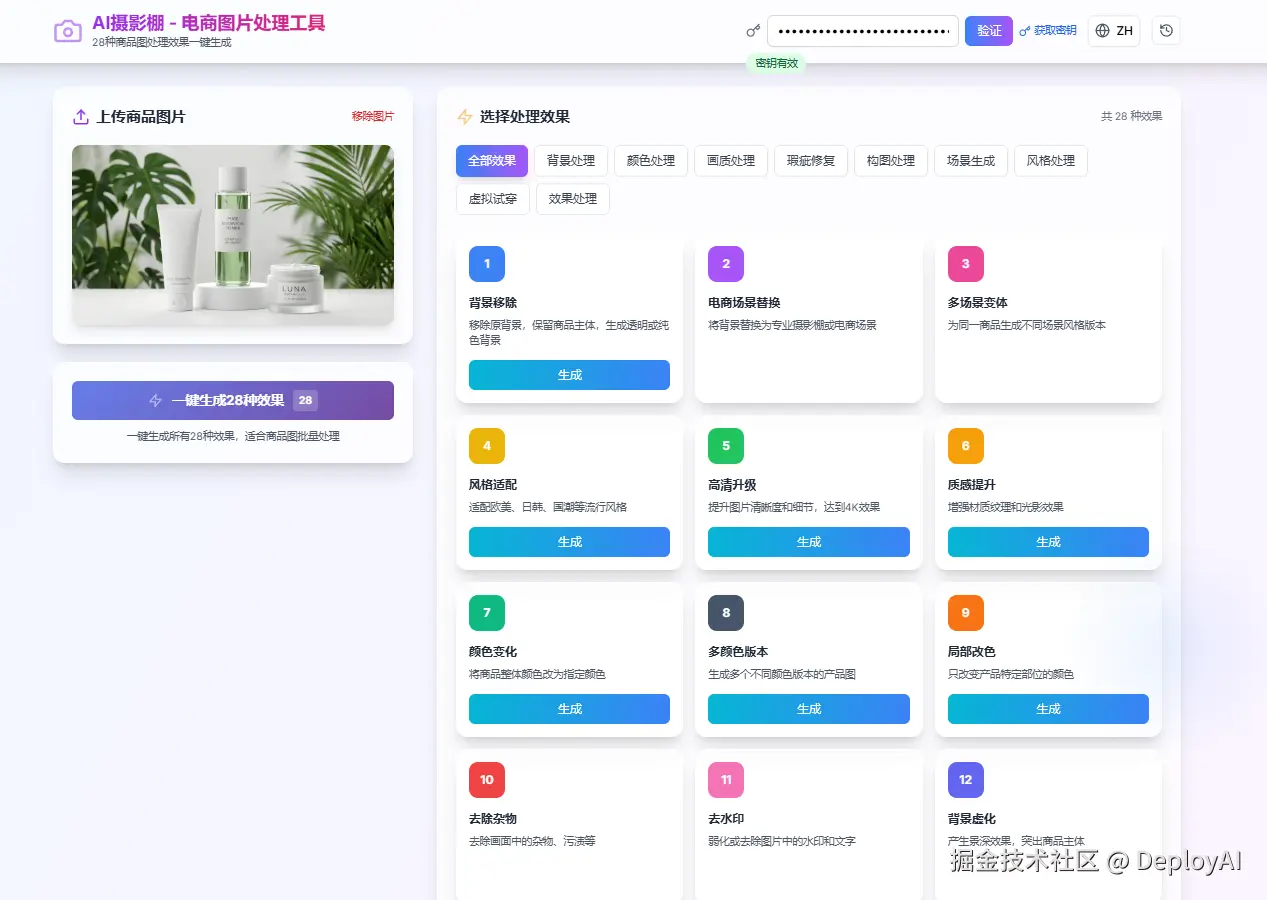Screen dimensions: 1267x900
Task: Click number 7 badge for 颜色变化
Action: (x=487, y=613)
